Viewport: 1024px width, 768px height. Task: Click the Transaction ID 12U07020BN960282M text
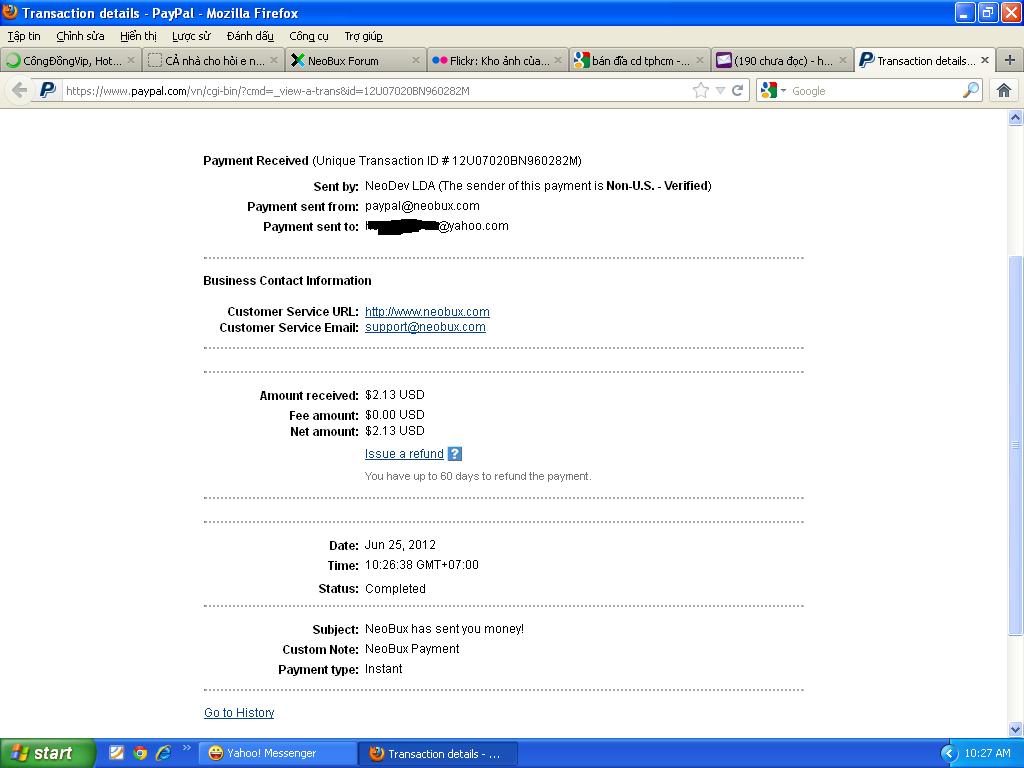click(515, 161)
